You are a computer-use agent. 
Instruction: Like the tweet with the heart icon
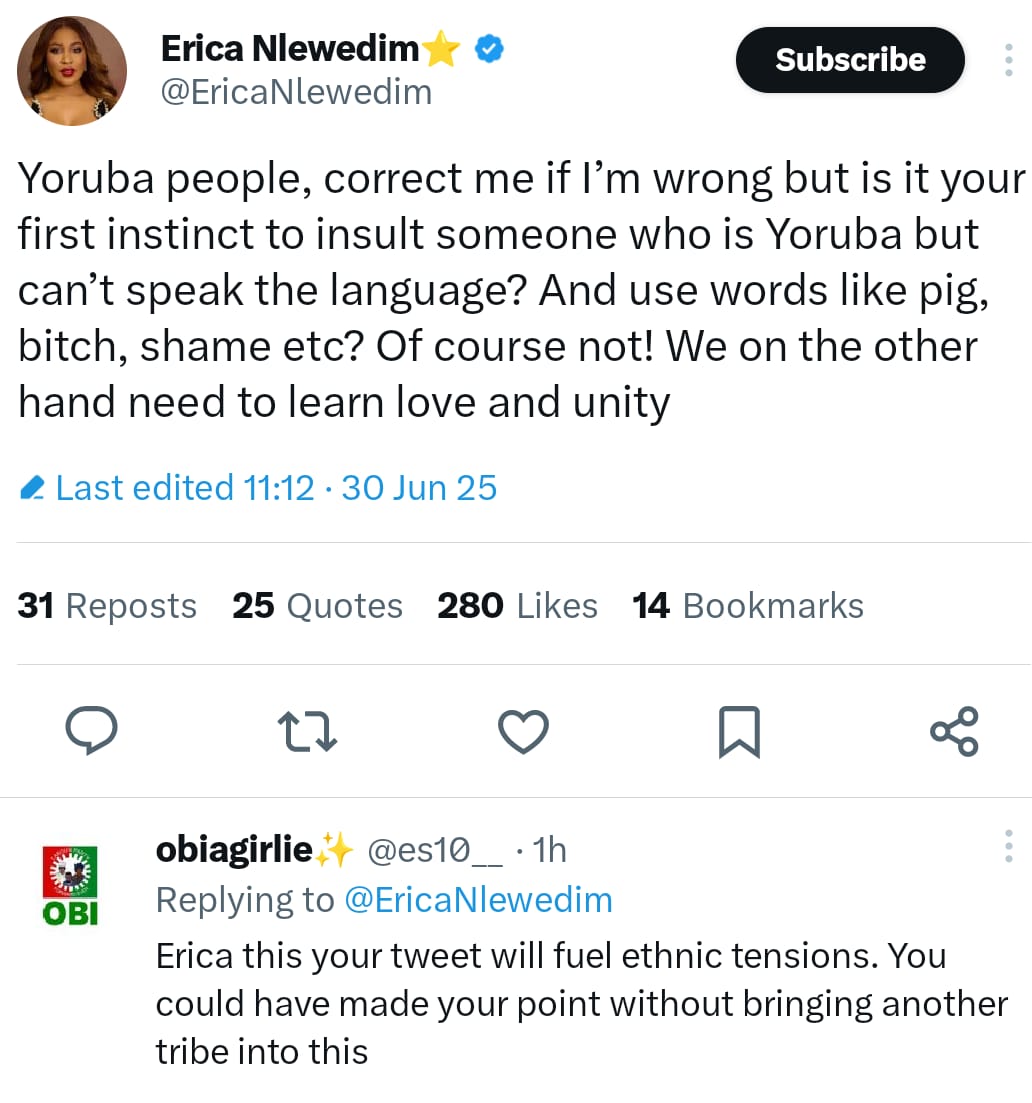pos(523,731)
